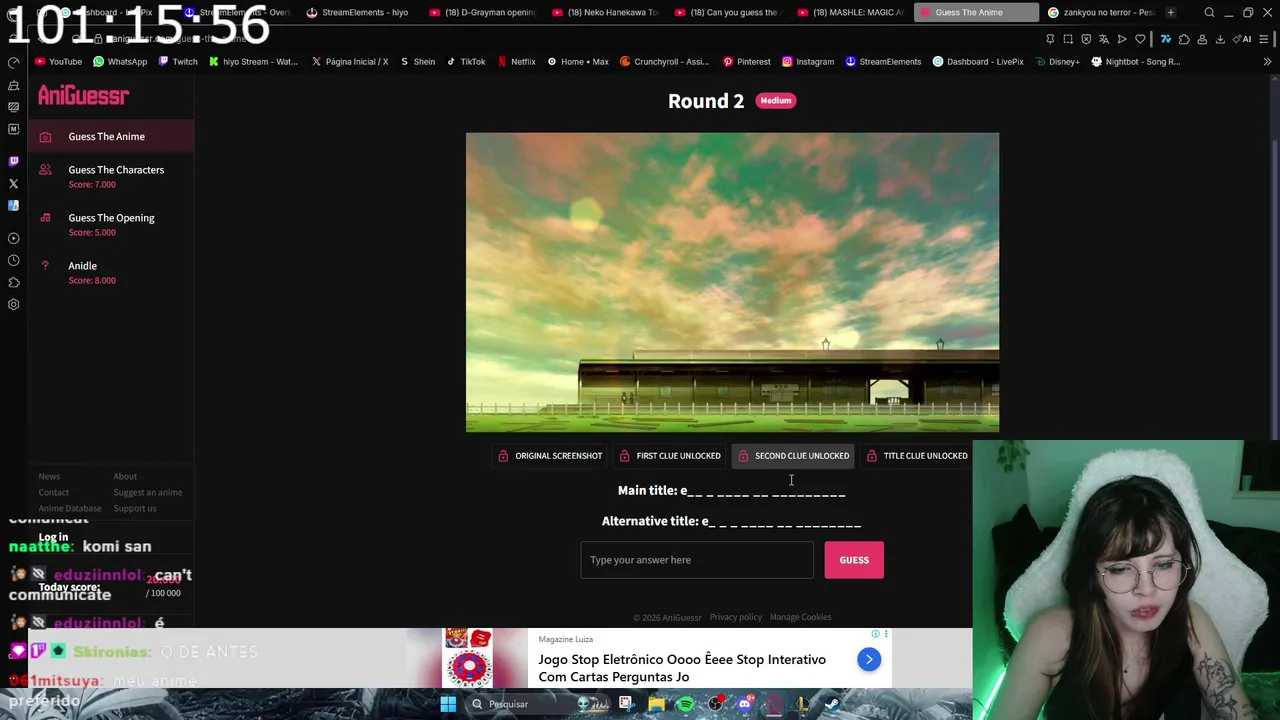Image resolution: width=1280 pixels, height=720 pixels.
Task: Open the Twitch bookmark
Action: click(177, 62)
